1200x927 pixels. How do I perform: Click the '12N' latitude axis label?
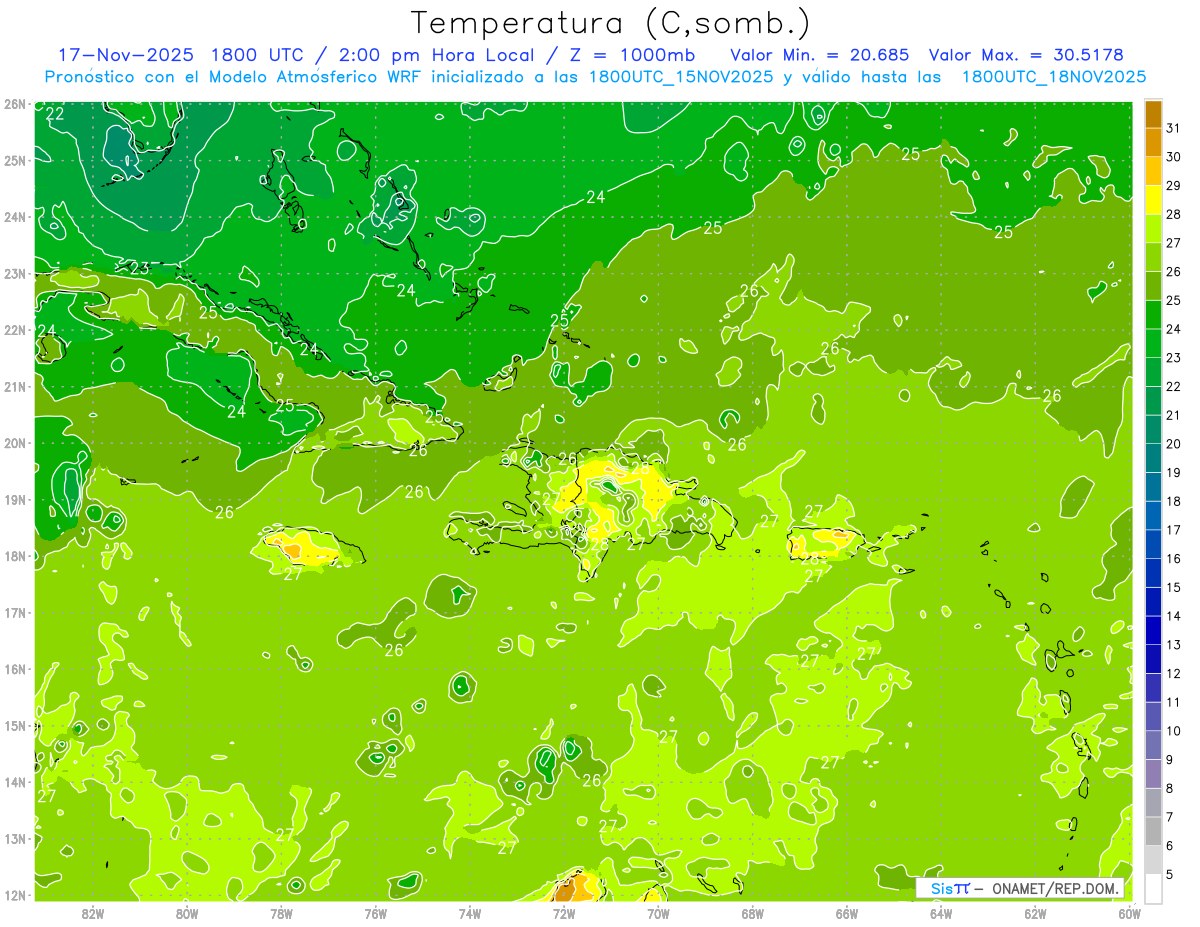(15, 895)
